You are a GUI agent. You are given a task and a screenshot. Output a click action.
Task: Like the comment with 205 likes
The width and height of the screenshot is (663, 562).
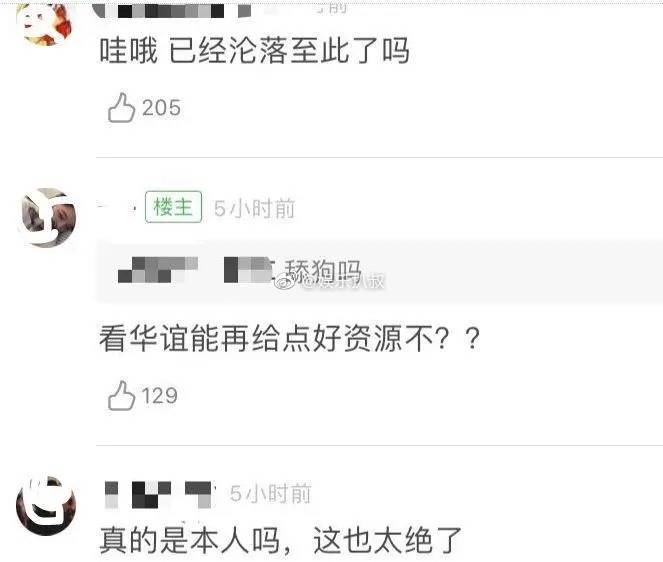[121, 108]
